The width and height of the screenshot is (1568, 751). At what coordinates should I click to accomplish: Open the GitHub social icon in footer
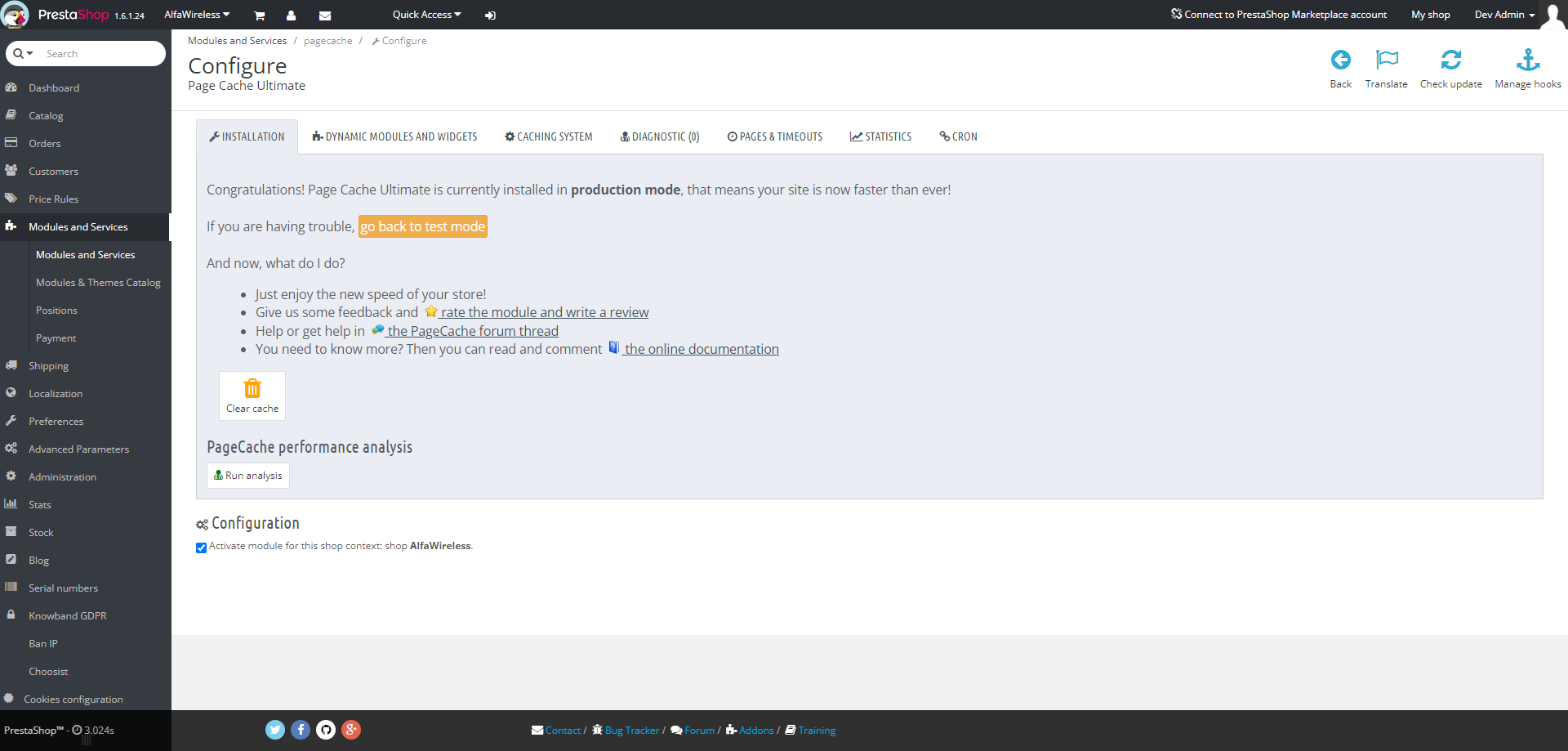(x=326, y=730)
